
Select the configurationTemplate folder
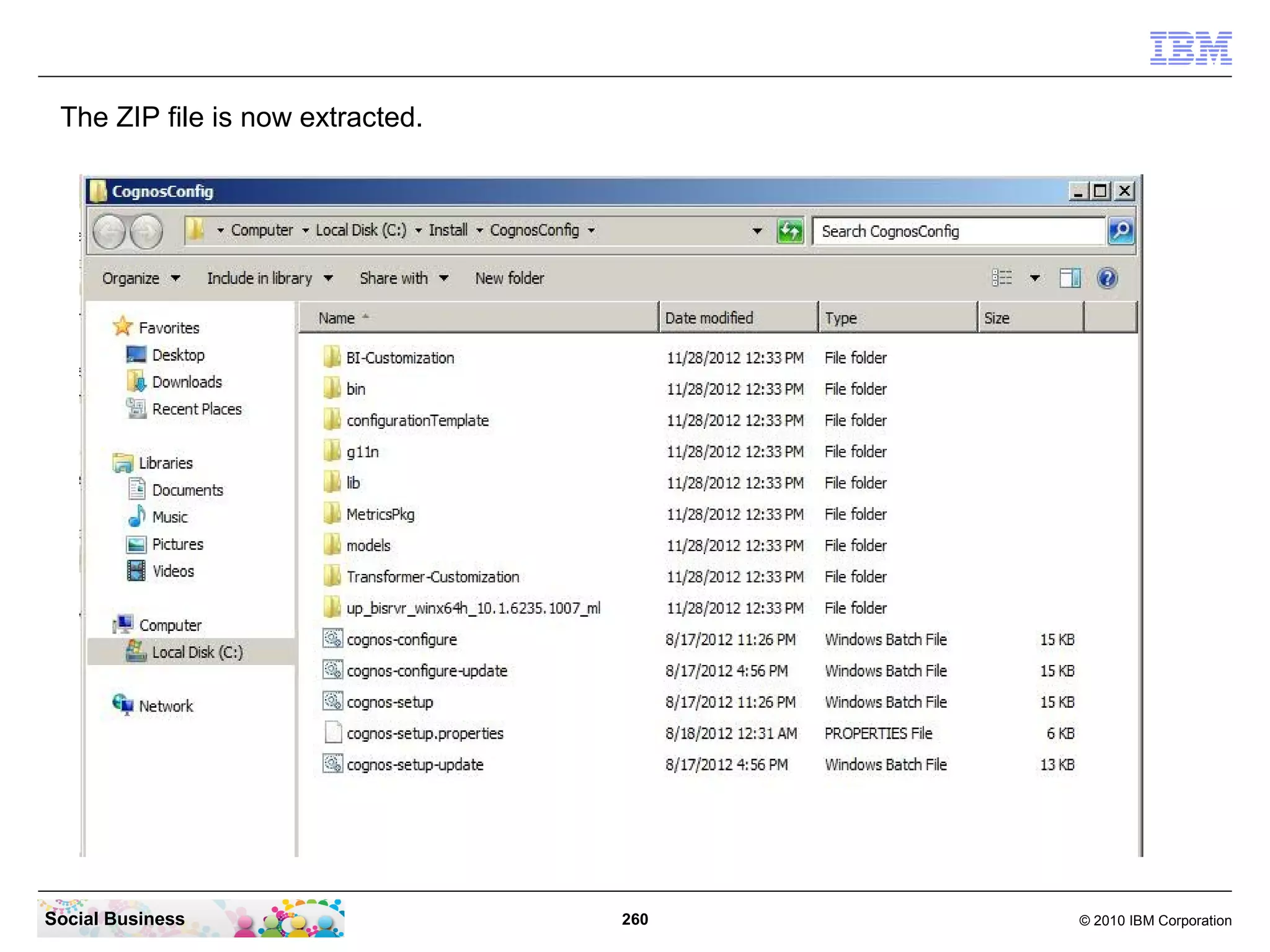coord(417,420)
